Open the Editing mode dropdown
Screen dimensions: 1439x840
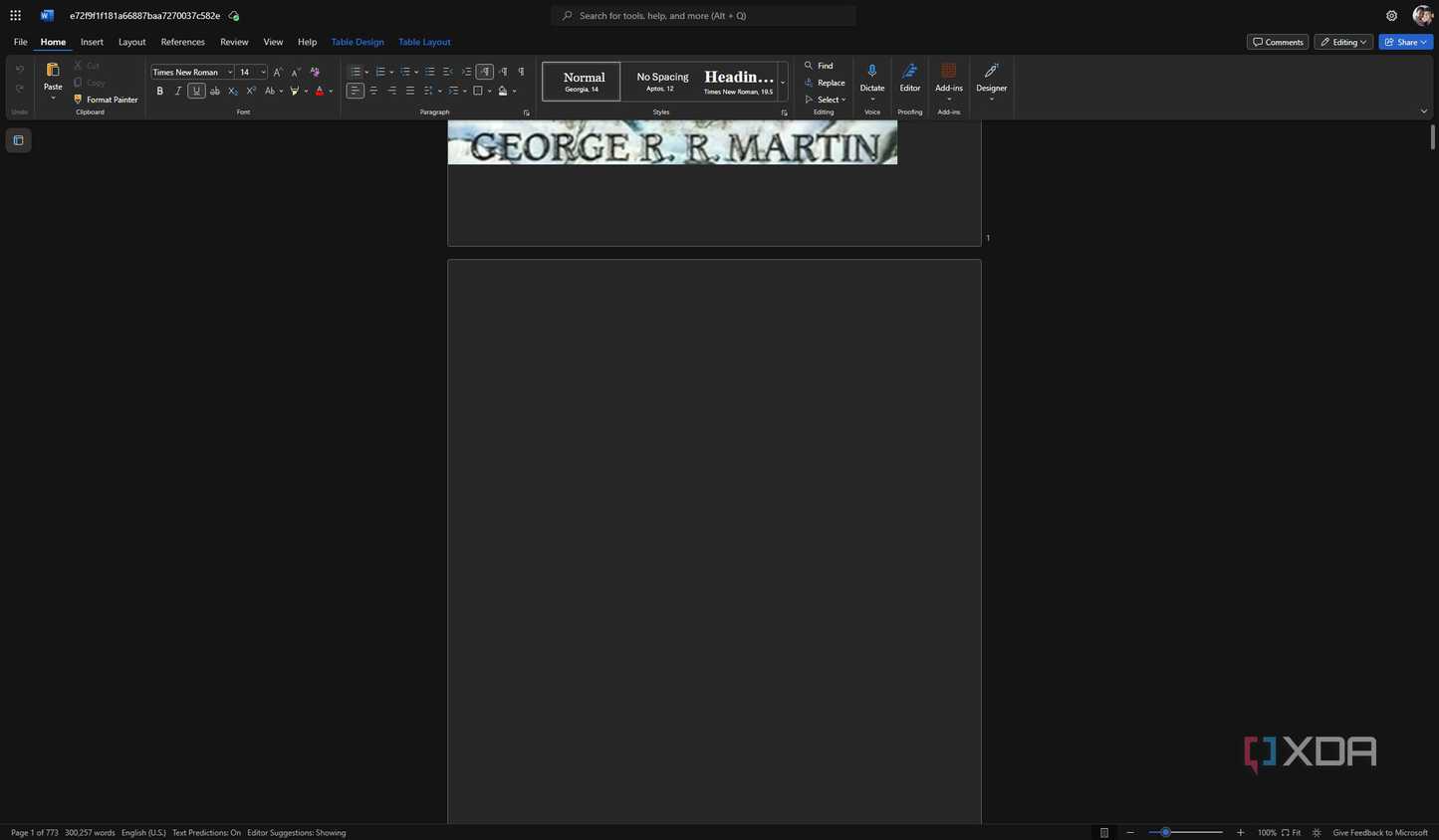pos(1343,42)
